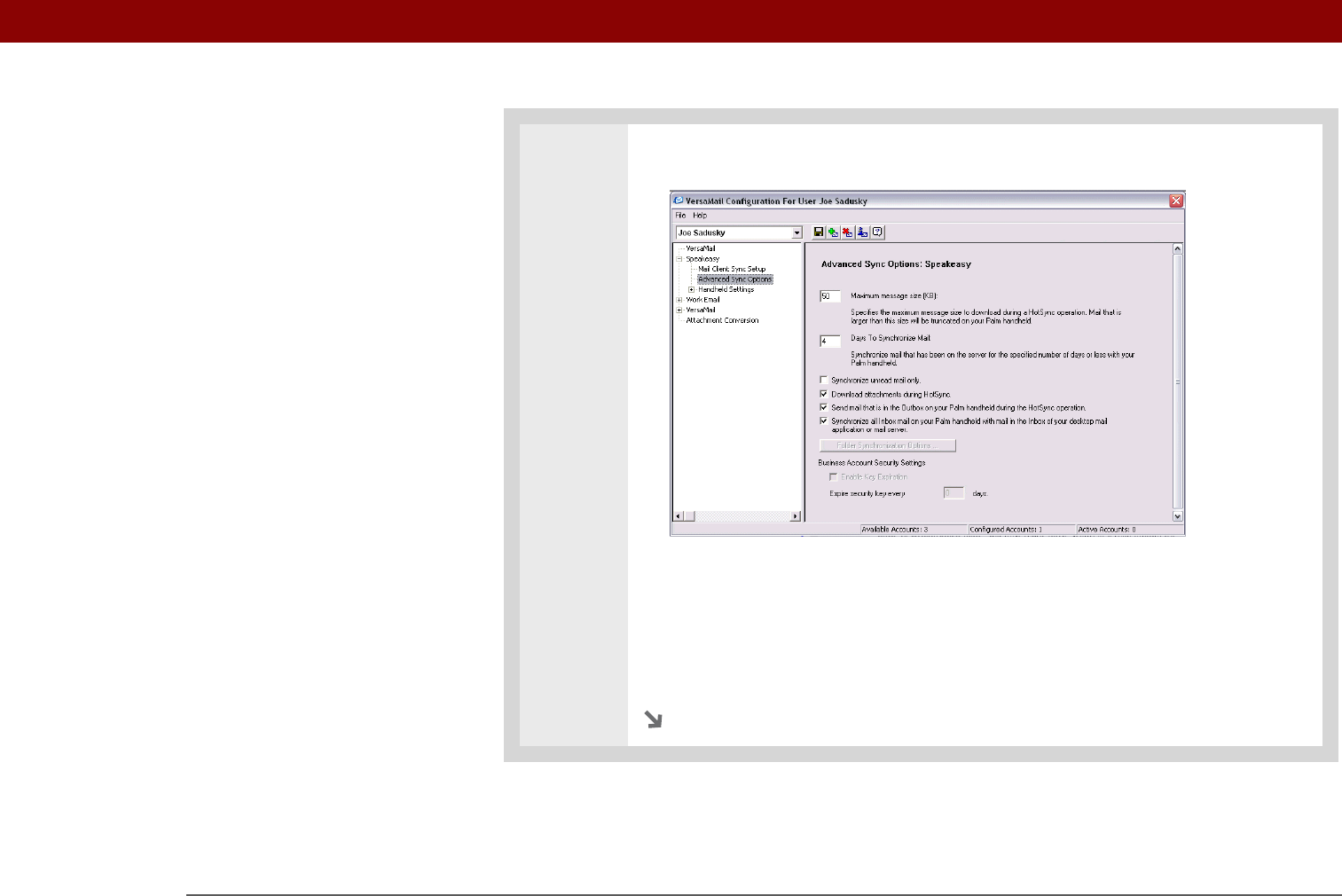Click the Save floppy disk toolbar icon
Screen dimensions: 1342x896
819,232
